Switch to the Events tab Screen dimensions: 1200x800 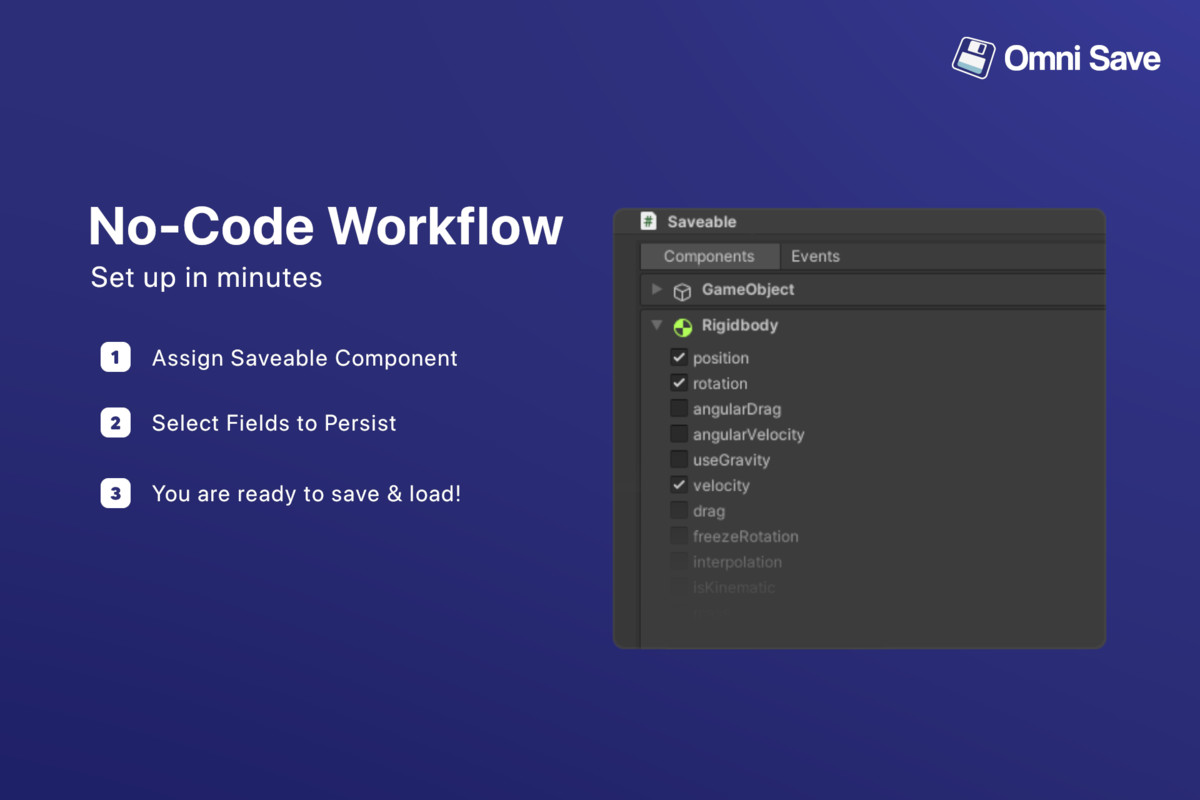(815, 256)
